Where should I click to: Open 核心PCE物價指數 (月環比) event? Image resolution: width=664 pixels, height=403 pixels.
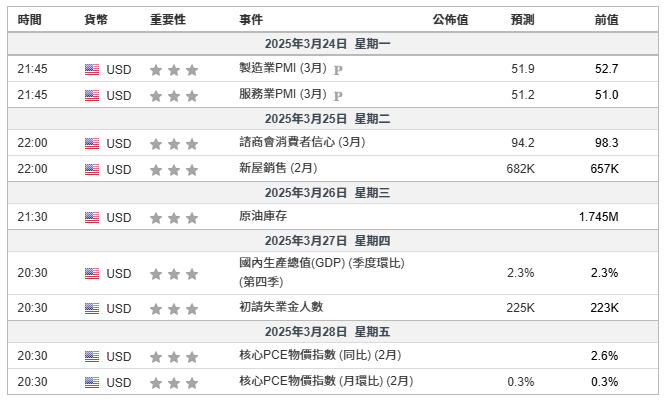[x=326, y=382]
